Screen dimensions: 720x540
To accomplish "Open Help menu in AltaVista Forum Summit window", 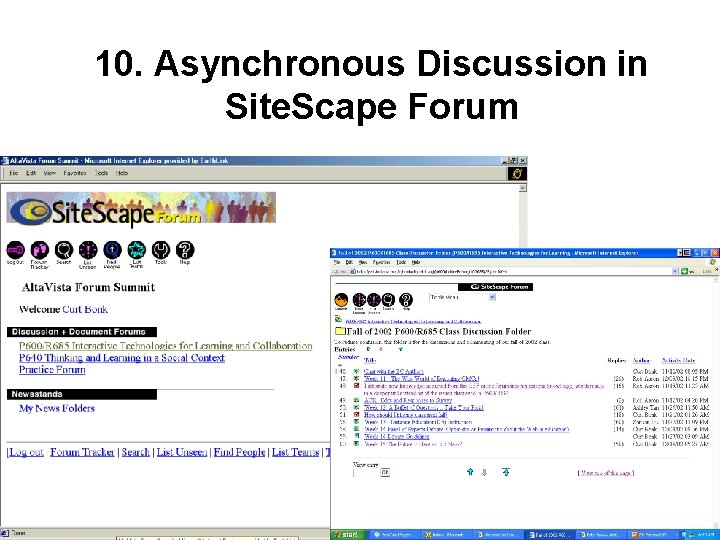I will tap(122, 173).
